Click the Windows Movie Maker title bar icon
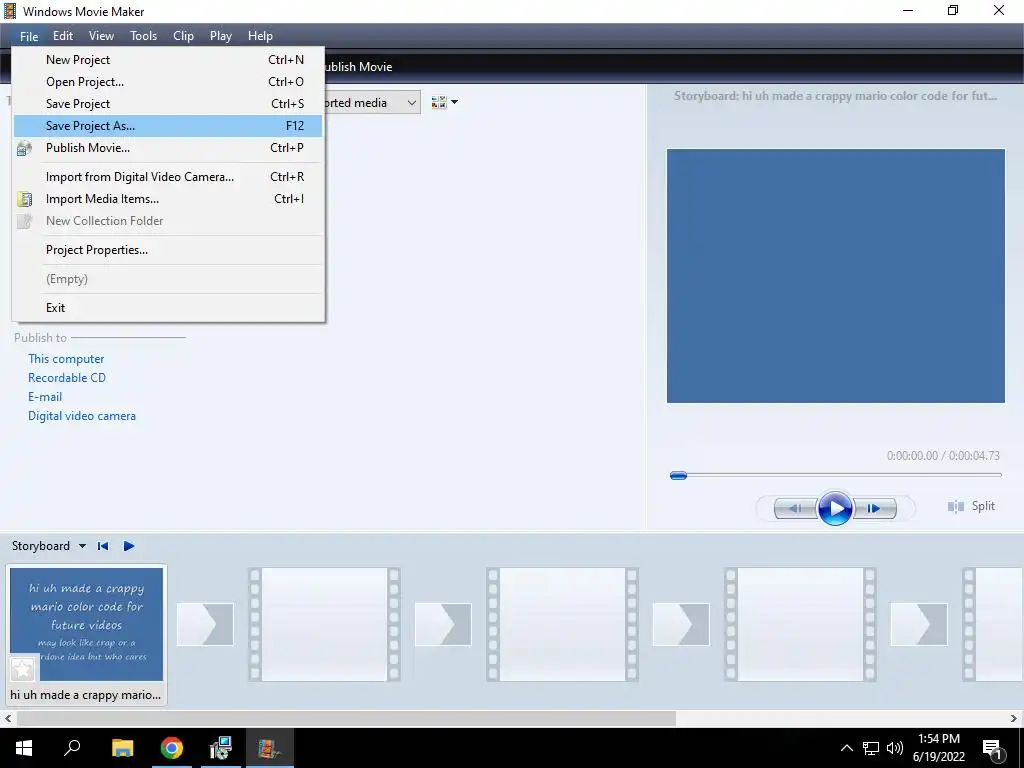The height and width of the screenshot is (768, 1024). 9,11
